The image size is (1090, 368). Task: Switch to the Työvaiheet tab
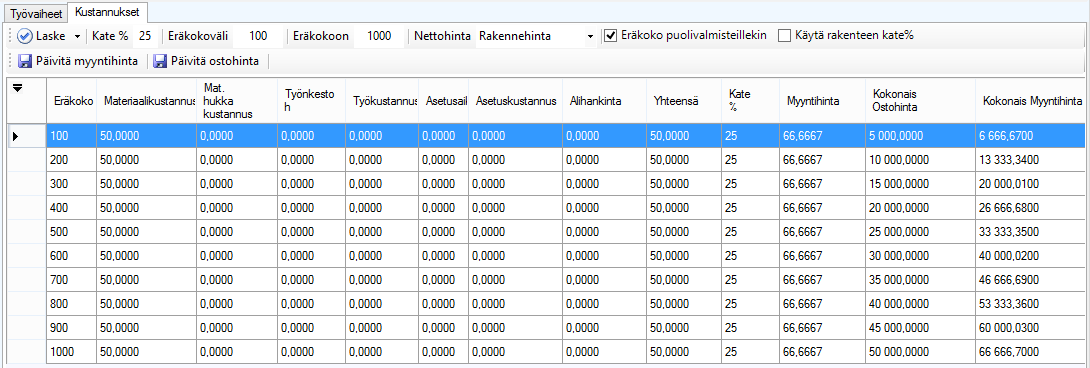coord(35,13)
